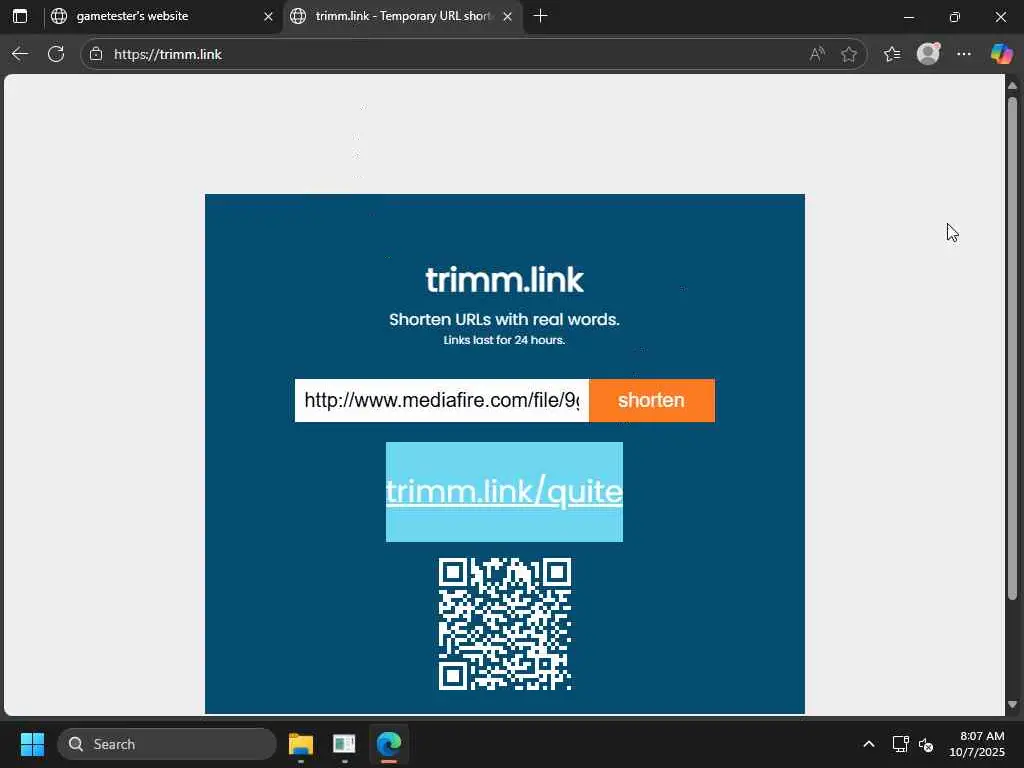Screen dimensions: 1024x768
Task: Click the scrollbar down arrow
Action: [x=1012, y=705]
